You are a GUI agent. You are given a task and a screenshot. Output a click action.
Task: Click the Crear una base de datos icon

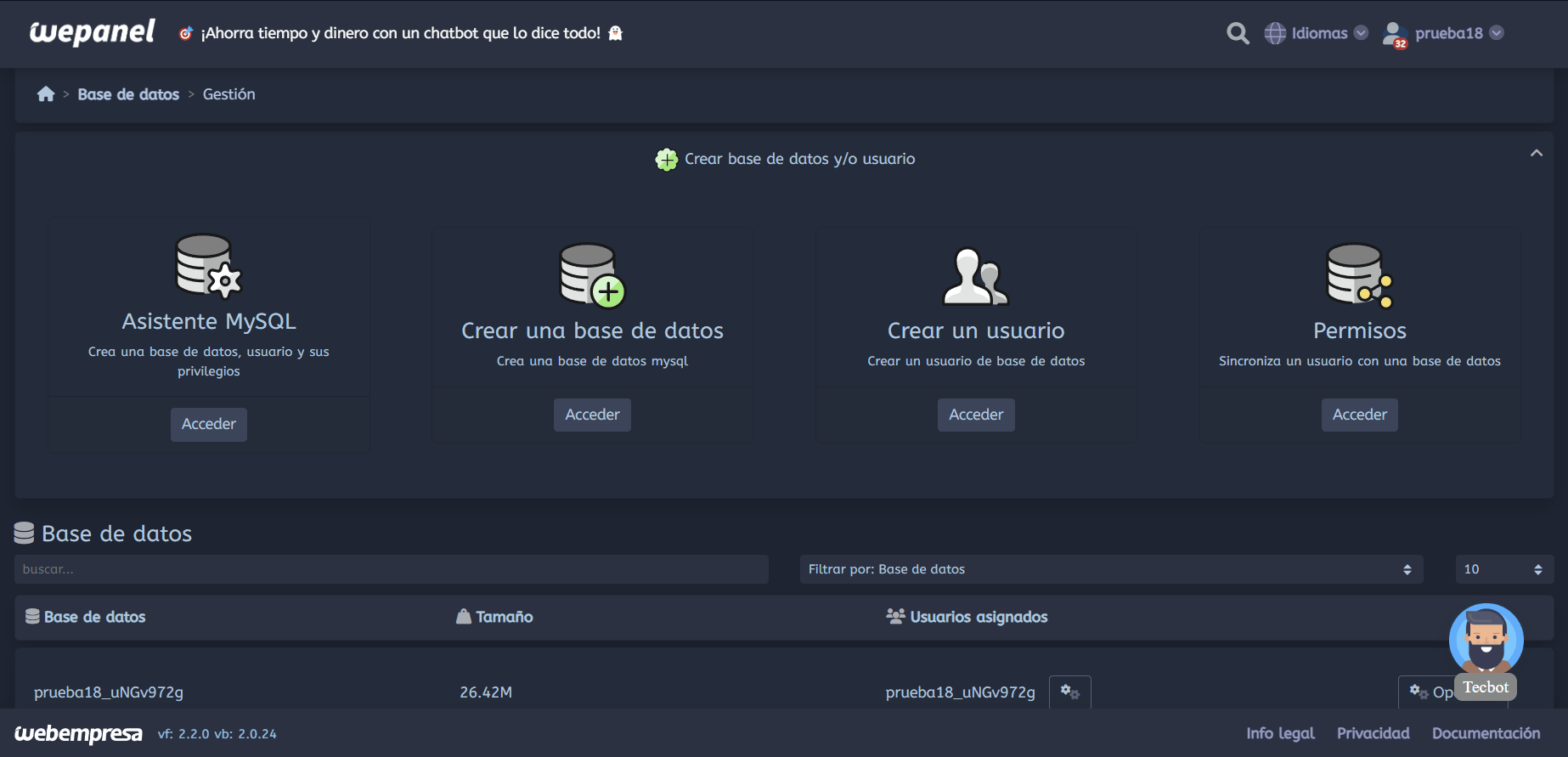592,275
